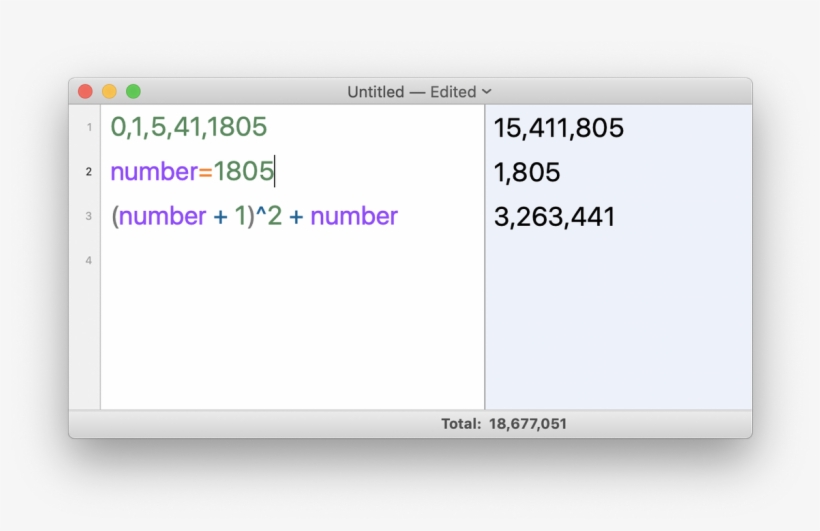Click the total value 18,677,051
This screenshot has width=820, height=531.
click(x=527, y=424)
